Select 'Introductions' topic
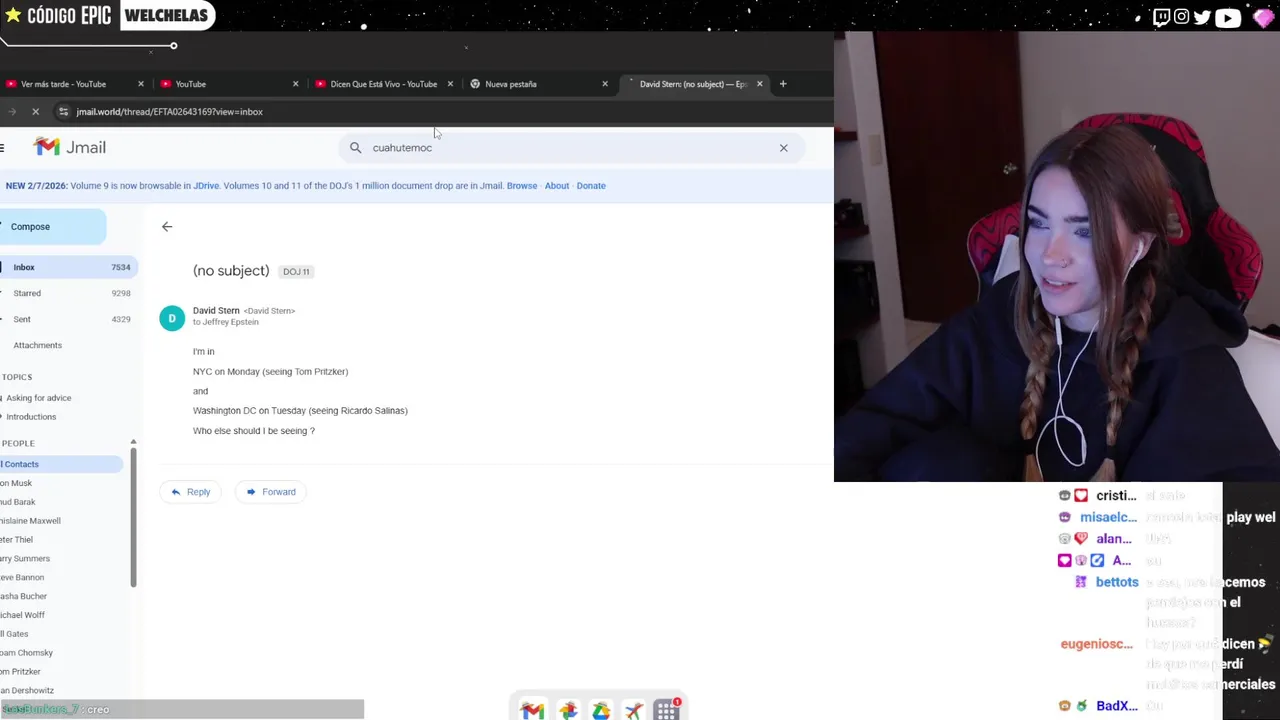This screenshot has width=1280, height=720. [x=31, y=417]
